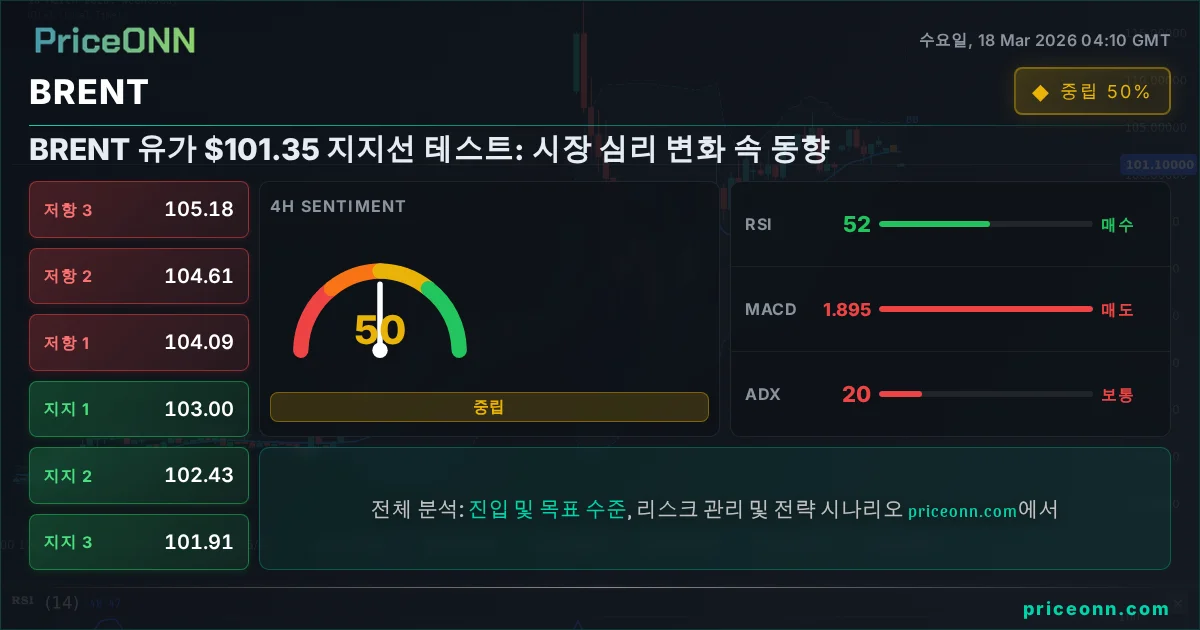Open the 진입 및 목표 수준 link
The width and height of the screenshot is (1200, 630).
click(547, 510)
